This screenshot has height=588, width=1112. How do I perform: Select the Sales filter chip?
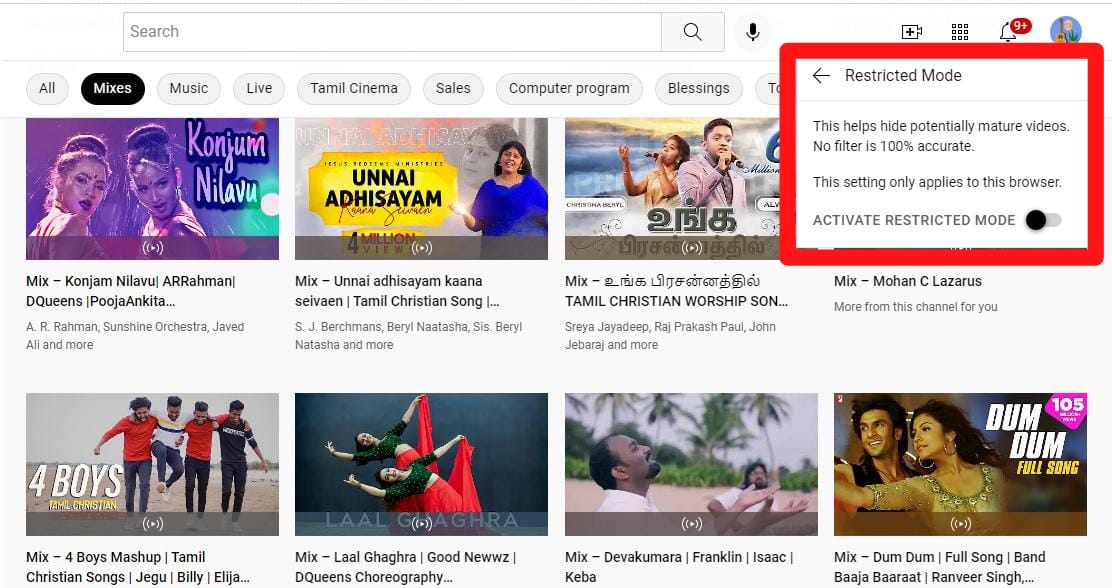tap(453, 89)
